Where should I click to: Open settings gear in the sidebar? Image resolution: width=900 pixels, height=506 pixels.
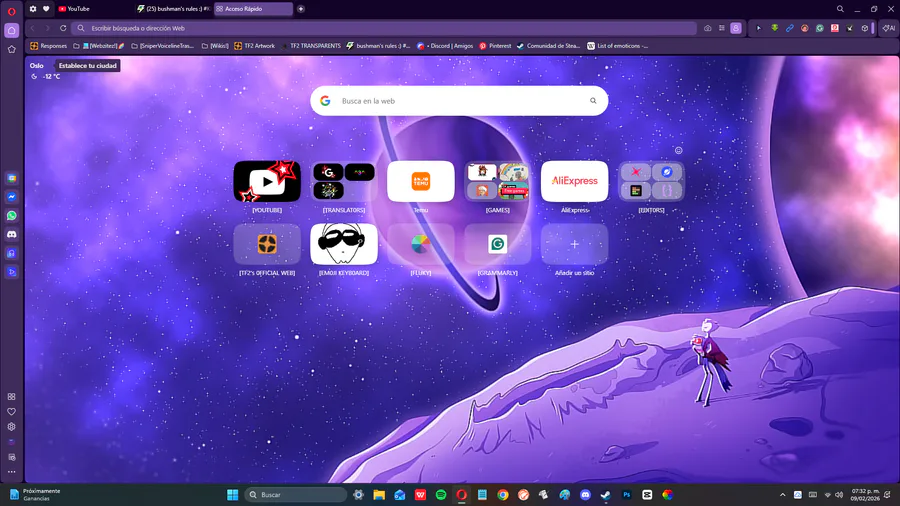(11, 427)
